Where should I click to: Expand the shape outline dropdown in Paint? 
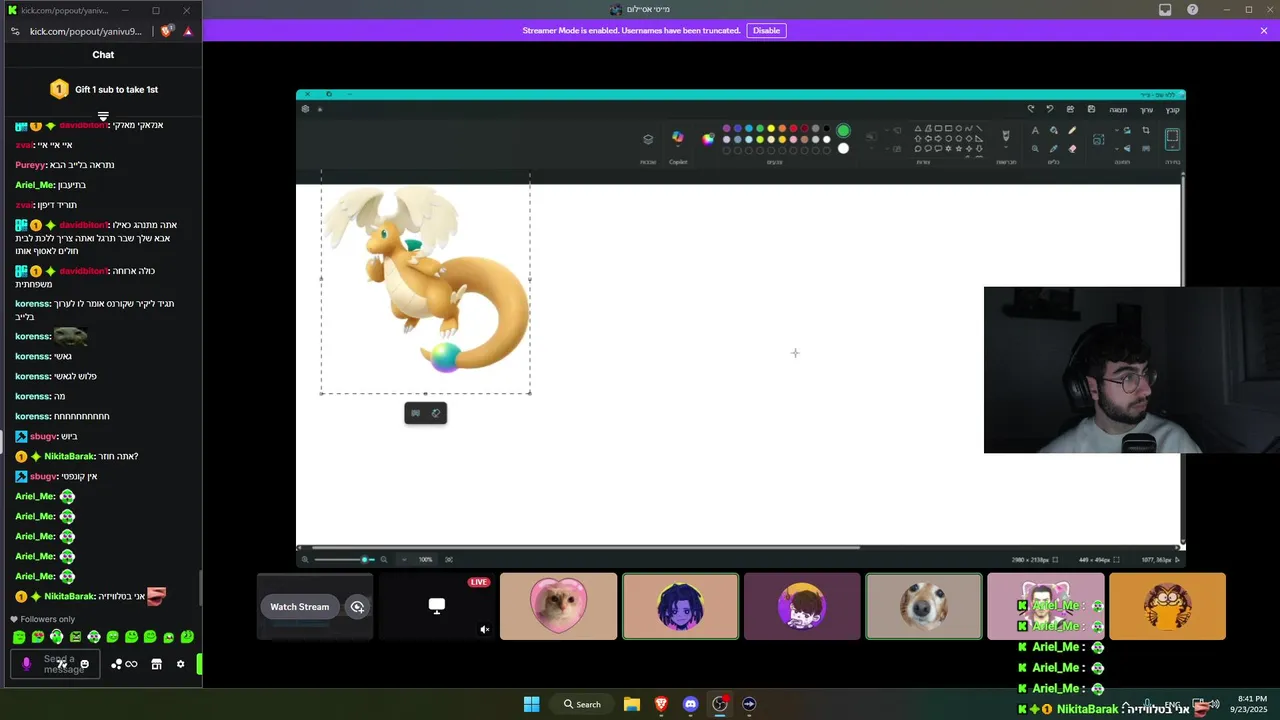887,130
